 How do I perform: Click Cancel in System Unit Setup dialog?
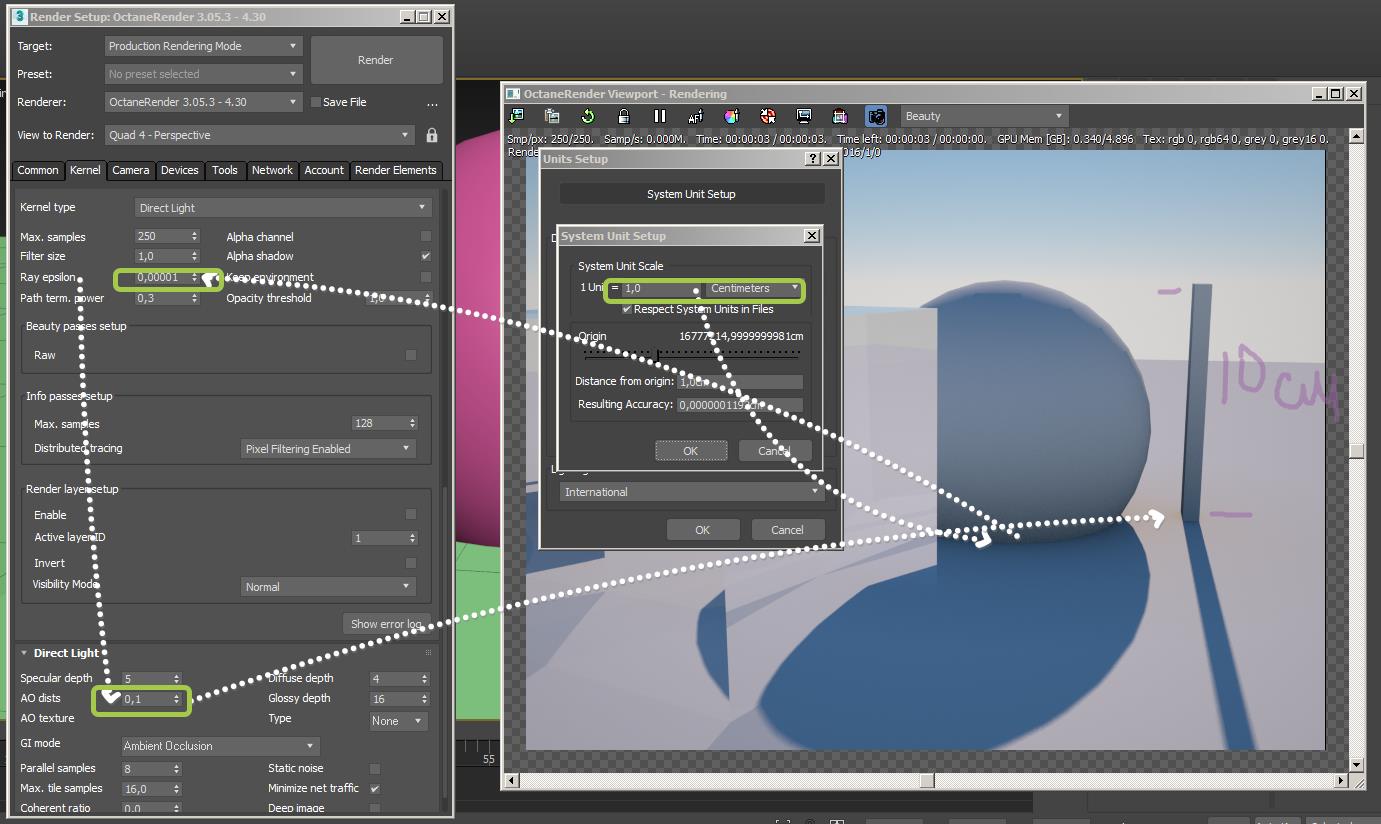tap(774, 451)
